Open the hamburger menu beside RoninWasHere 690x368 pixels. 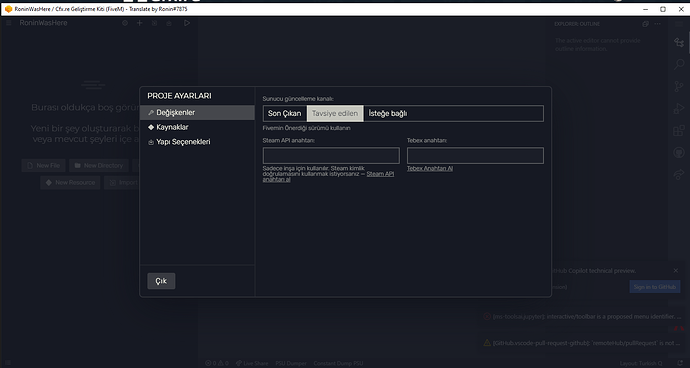click(x=8, y=23)
